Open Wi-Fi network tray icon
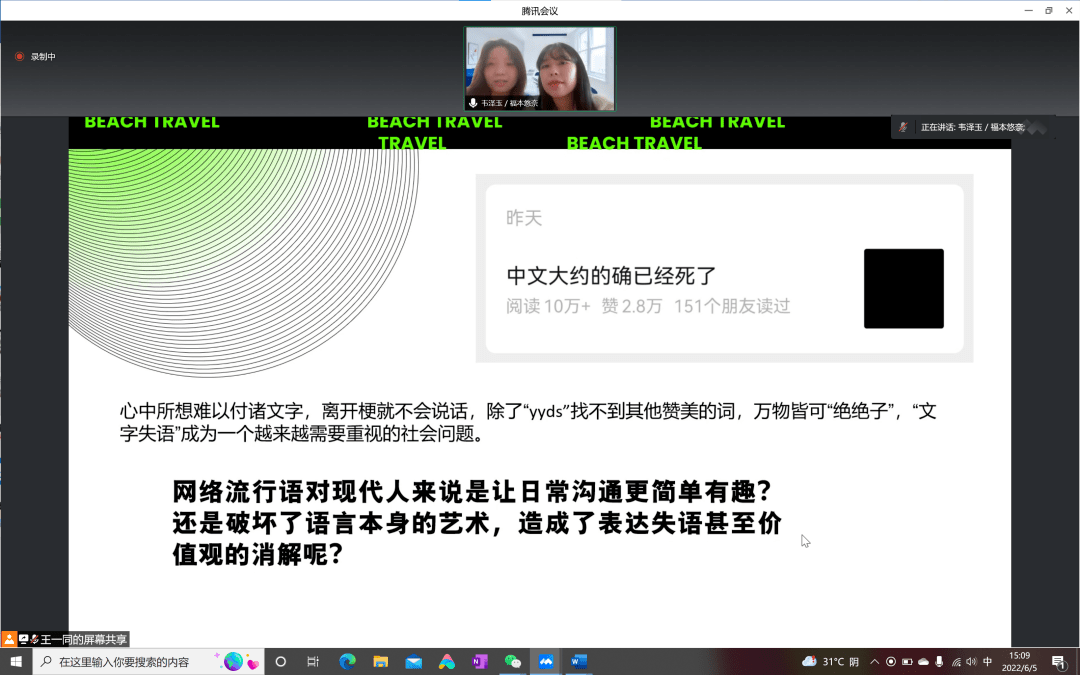The width and height of the screenshot is (1080, 675). pos(956,662)
